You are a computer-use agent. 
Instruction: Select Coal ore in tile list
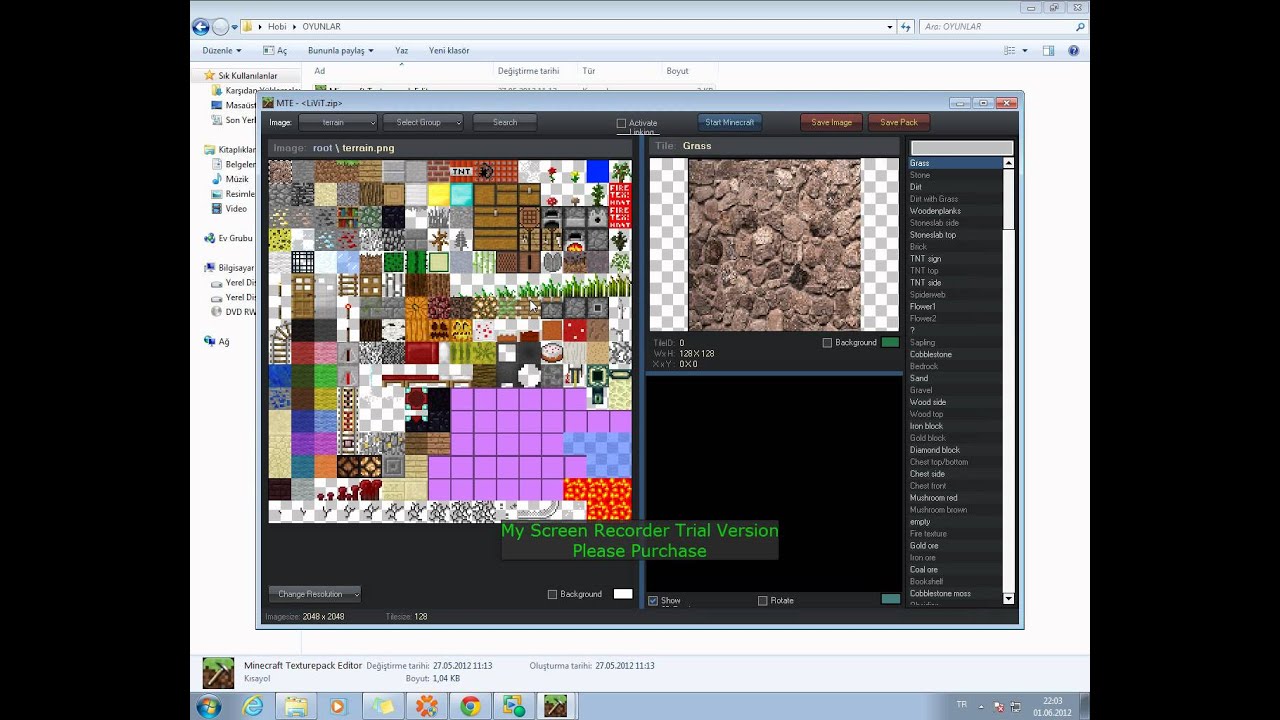pos(924,570)
